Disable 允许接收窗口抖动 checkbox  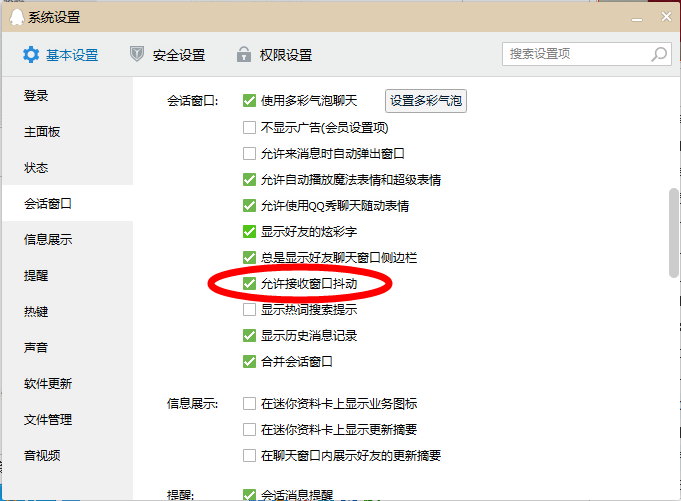[249, 284]
